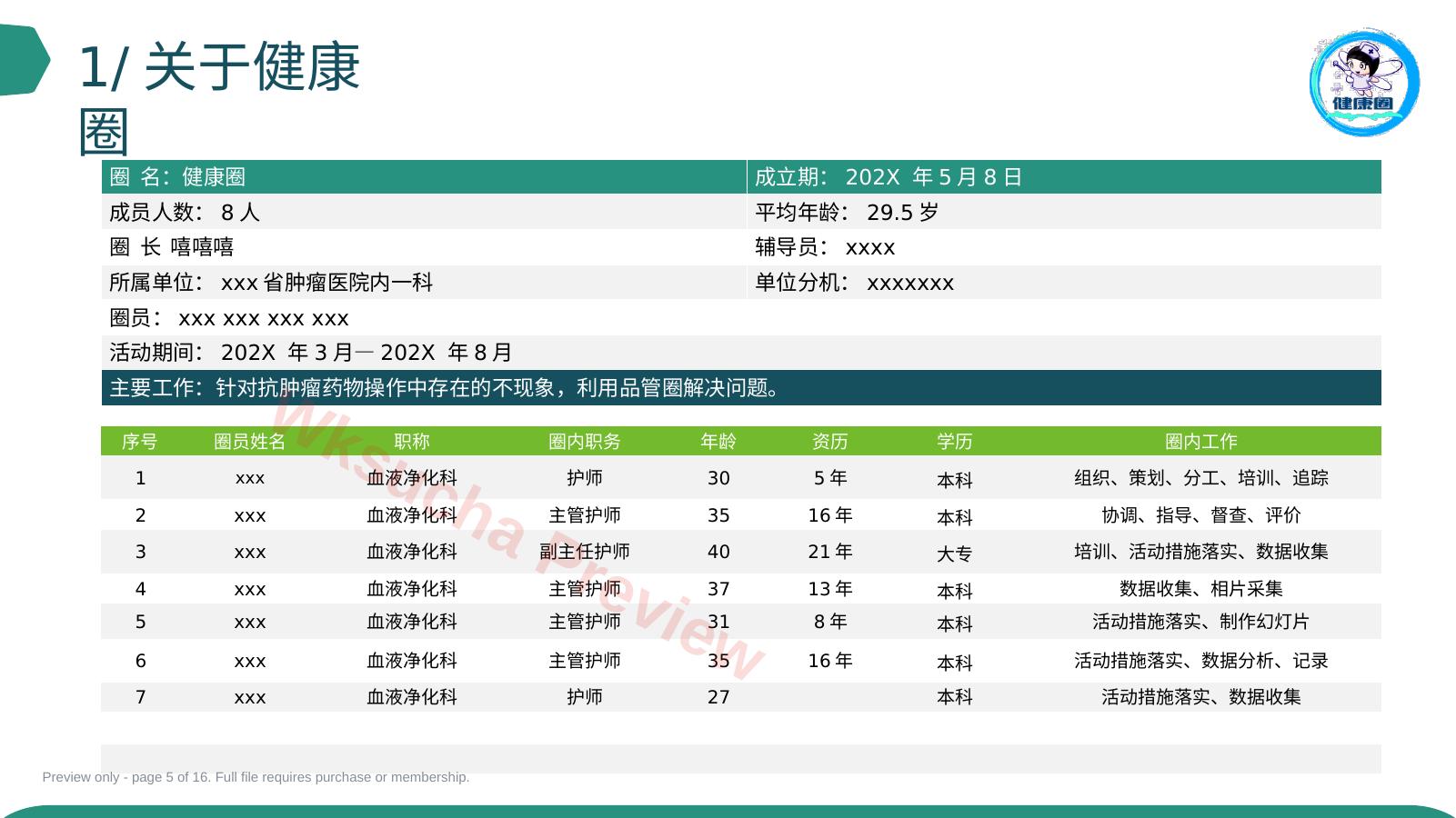Viewport: 1456px width, 818px height.
Task: Click the 圈员: xxx xxx xxx xxx row
Action: click(x=741, y=318)
